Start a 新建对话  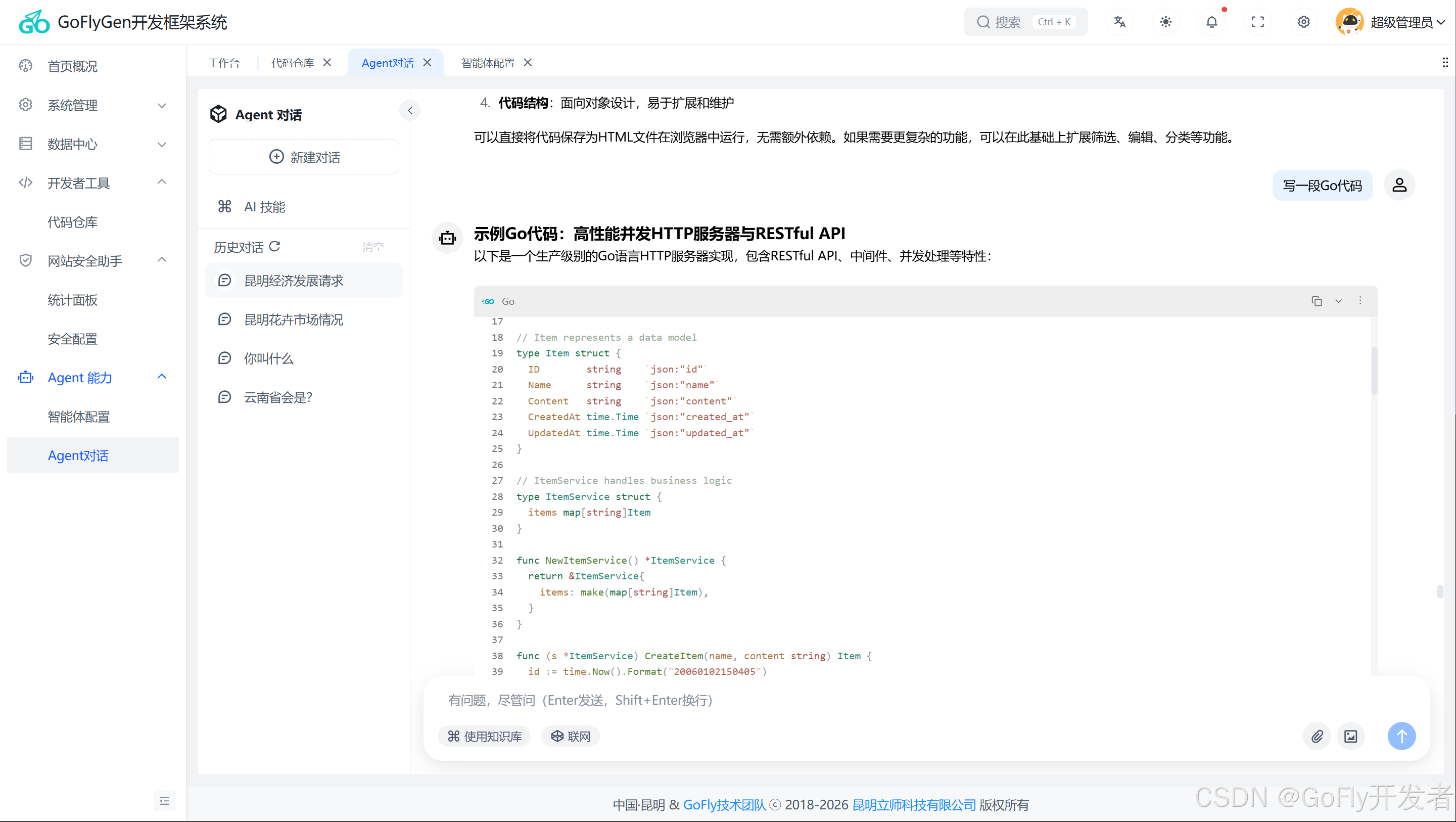tap(304, 157)
